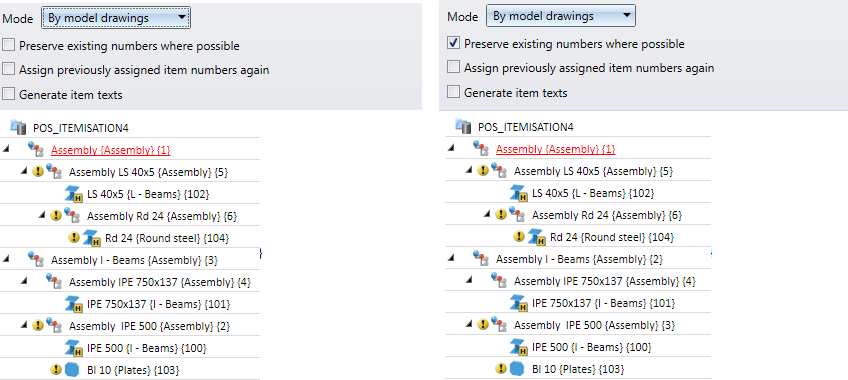
Task: Select 'Bl 10 {Plates} {103}' in left panel
Action: pos(133,370)
